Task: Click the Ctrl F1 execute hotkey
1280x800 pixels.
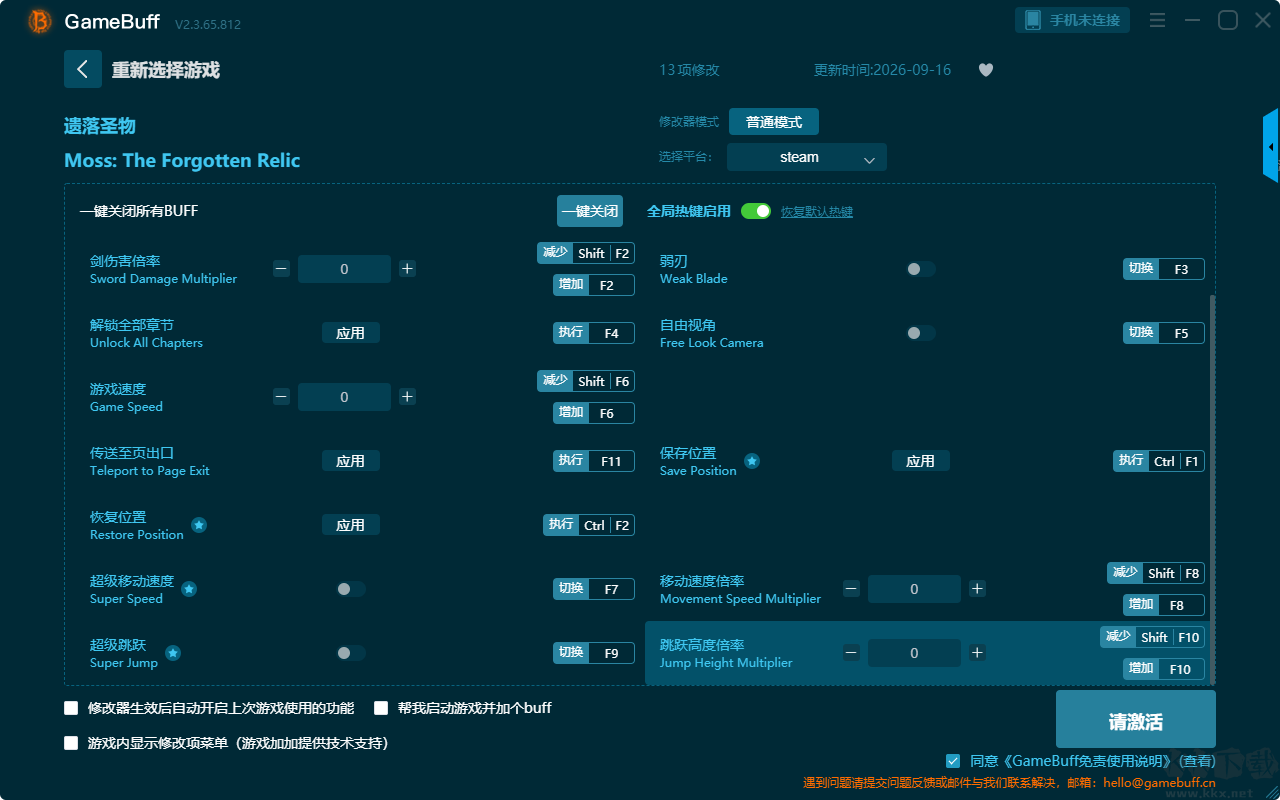Action: [1159, 461]
